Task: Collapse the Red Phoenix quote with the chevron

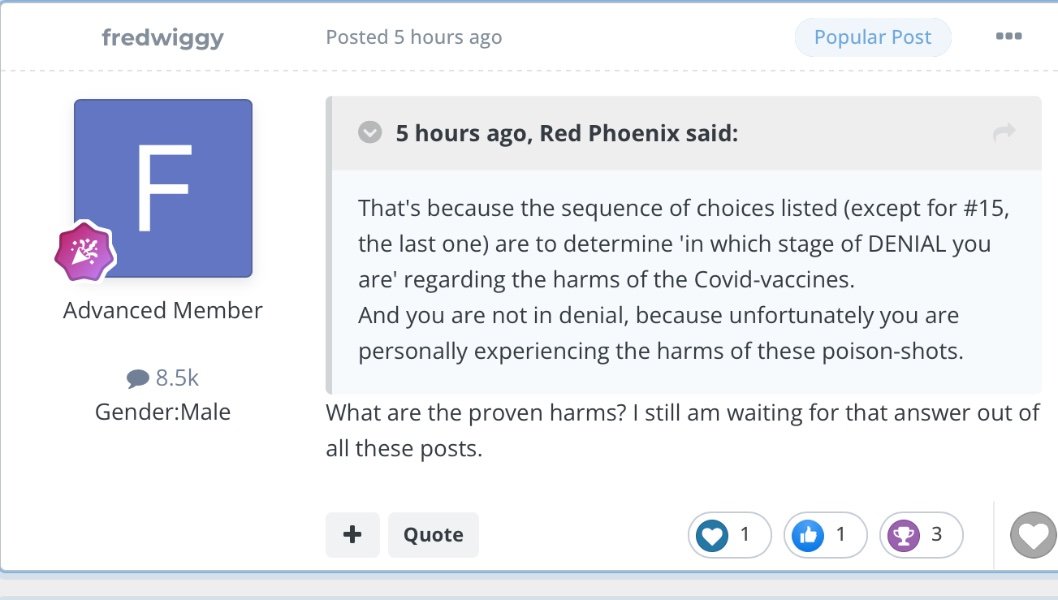Action: (370, 133)
